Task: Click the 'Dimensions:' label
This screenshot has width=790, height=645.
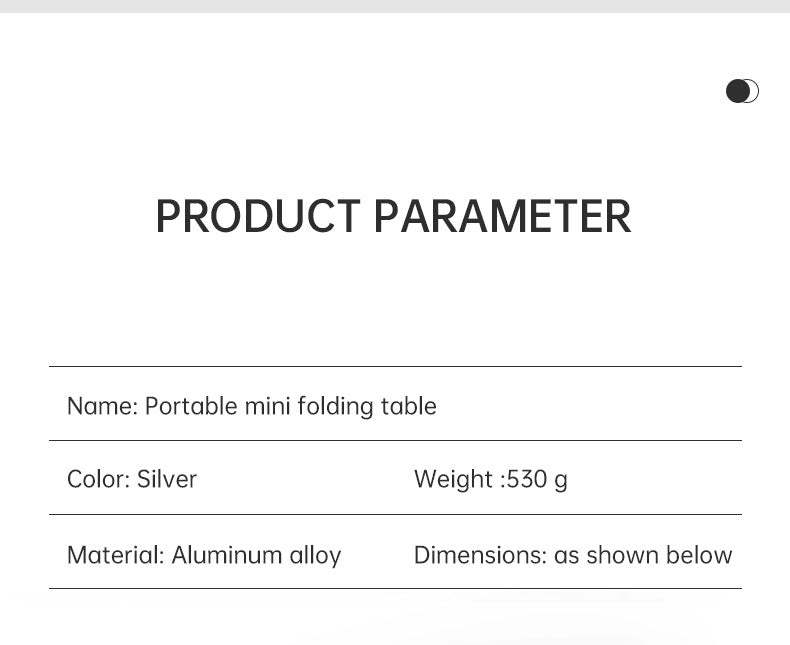Action: pos(480,555)
